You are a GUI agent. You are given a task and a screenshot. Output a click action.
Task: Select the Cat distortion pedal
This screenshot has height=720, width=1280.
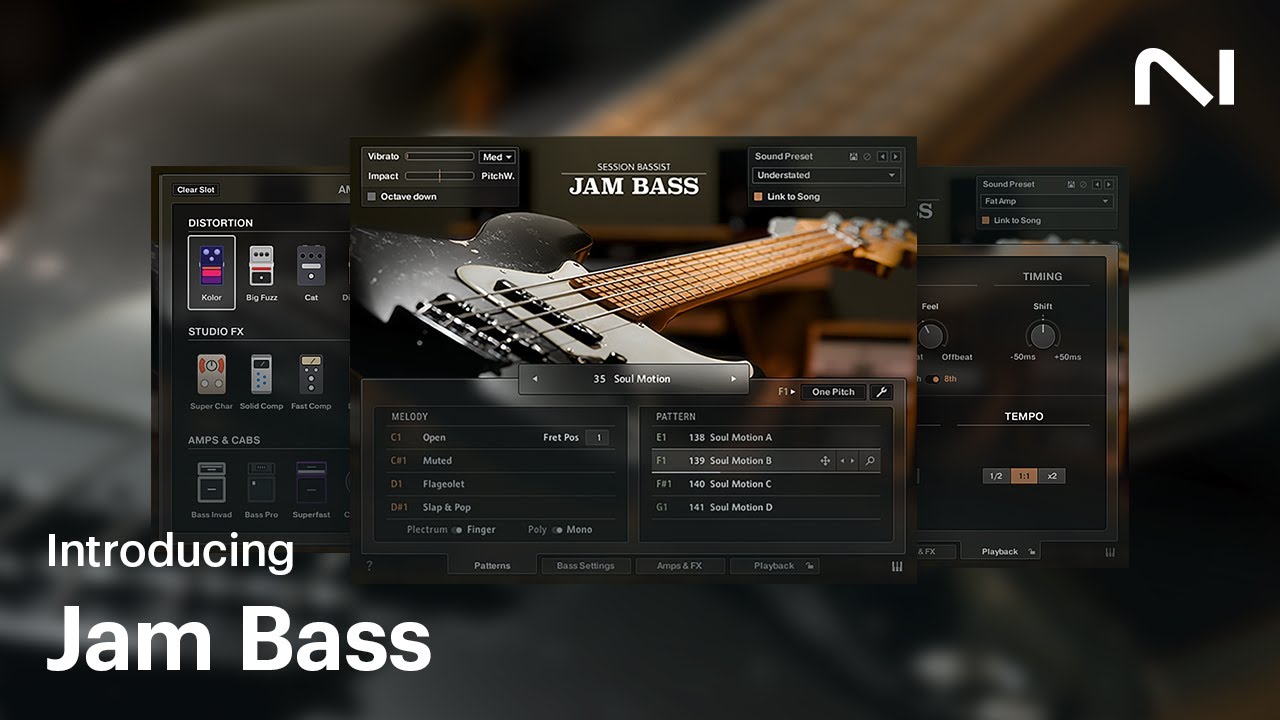[x=311, y=272]
